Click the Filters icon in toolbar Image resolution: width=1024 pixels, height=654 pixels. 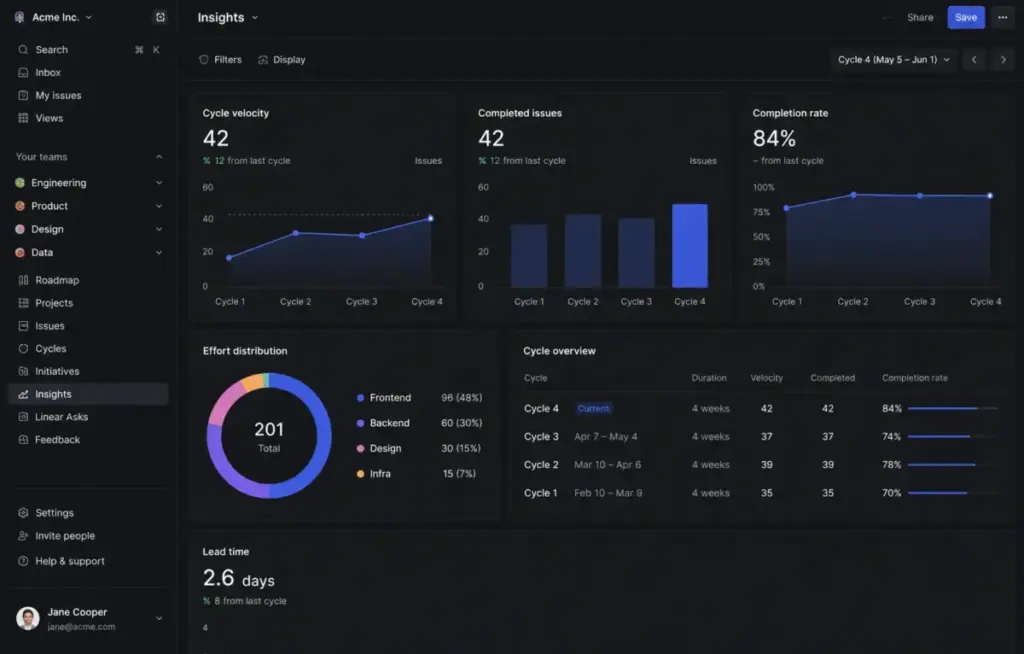[x=204, y=59]
